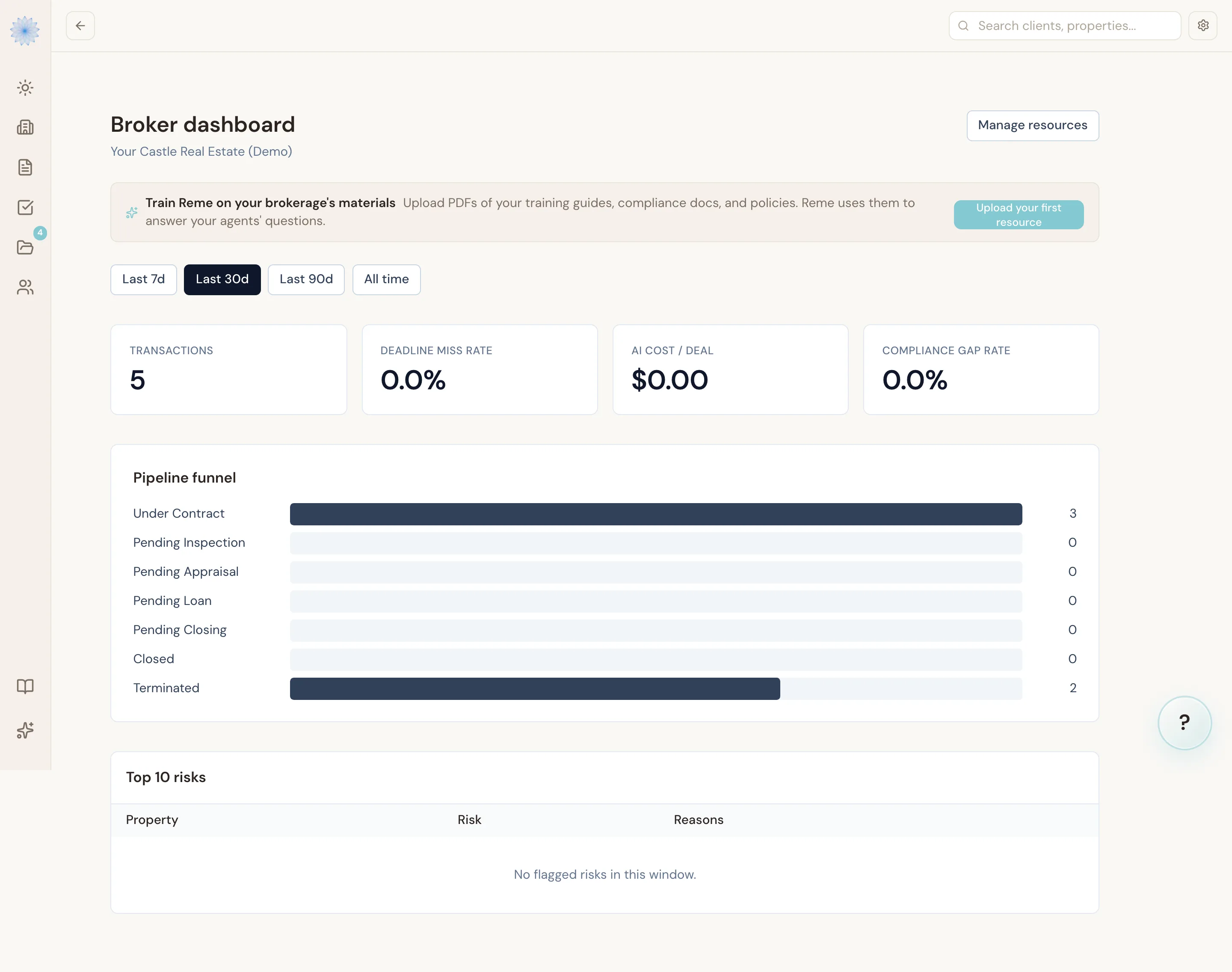
Task: Open the Compliance Gap Rate card
Action: (981, 369)
